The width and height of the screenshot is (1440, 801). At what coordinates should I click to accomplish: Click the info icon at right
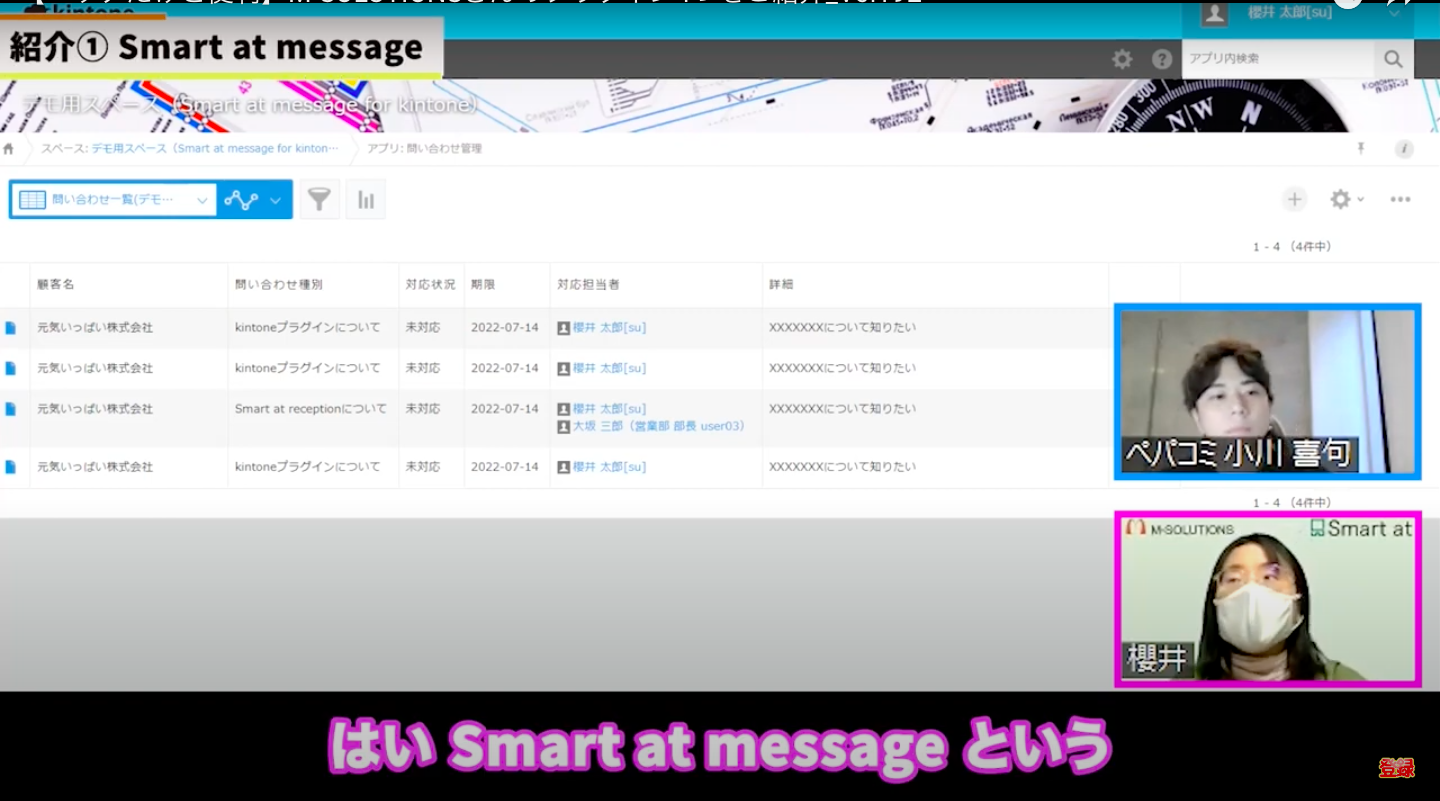click(1404, 149)
